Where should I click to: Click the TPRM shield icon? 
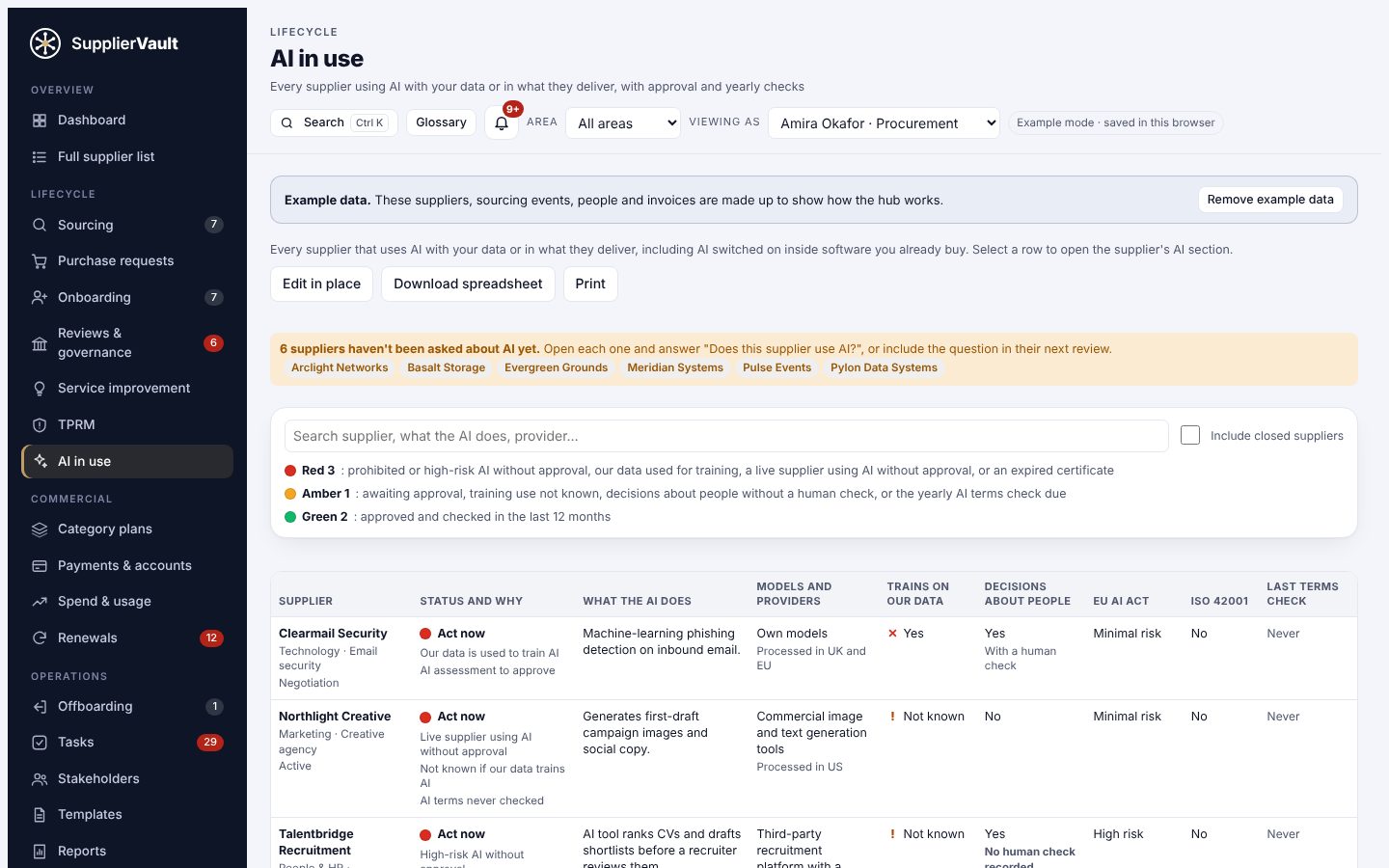[40, 425]
